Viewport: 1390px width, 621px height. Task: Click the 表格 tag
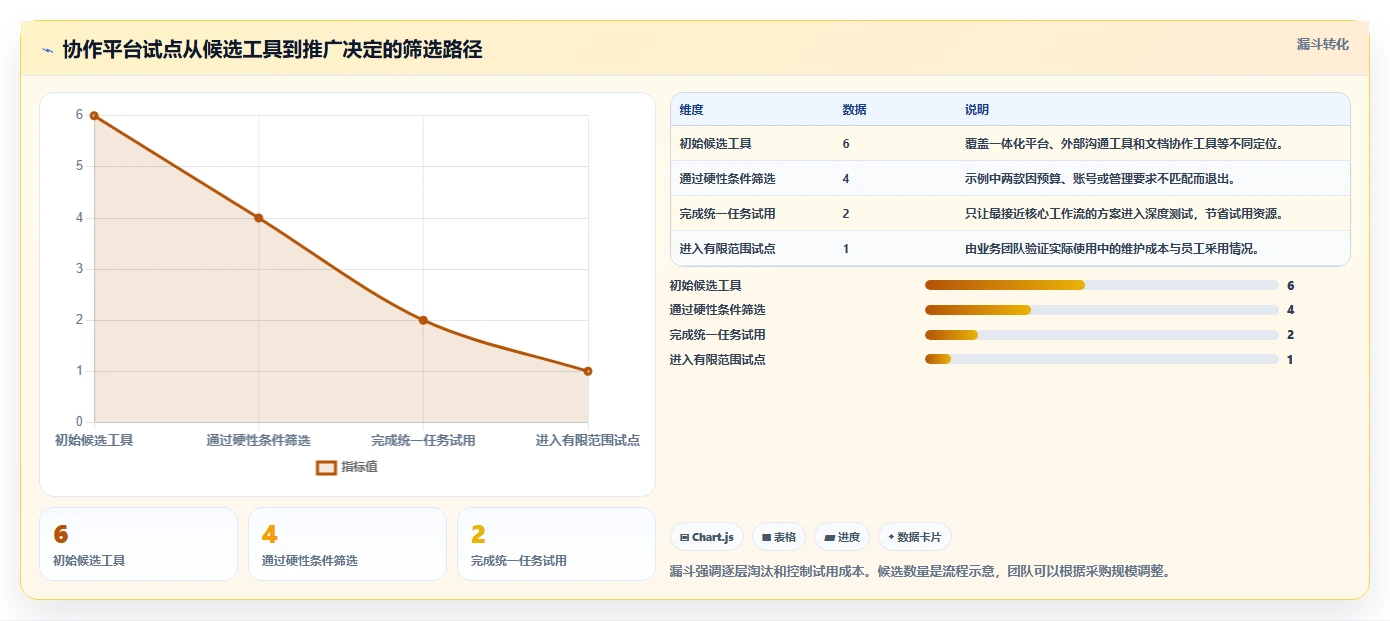[779, 537]
